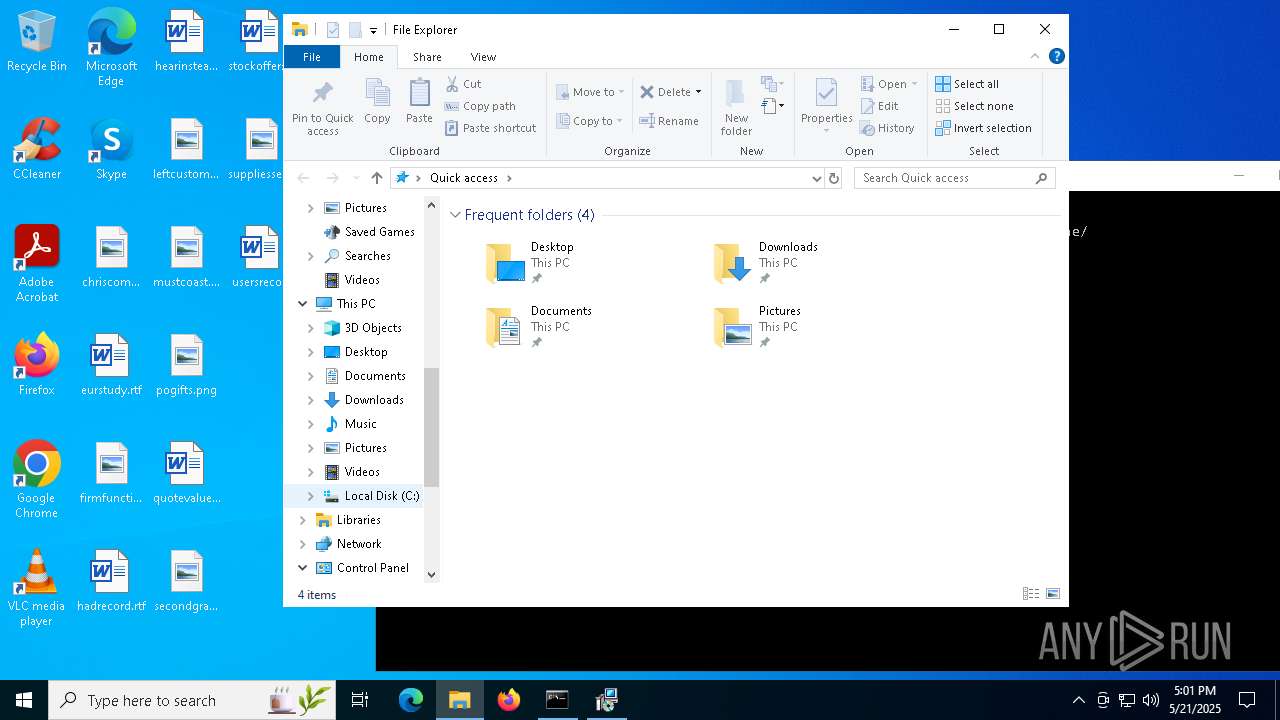Screen dimensions: 1280x720
Task: Open the File menu tab
Action: pos(312,57)
